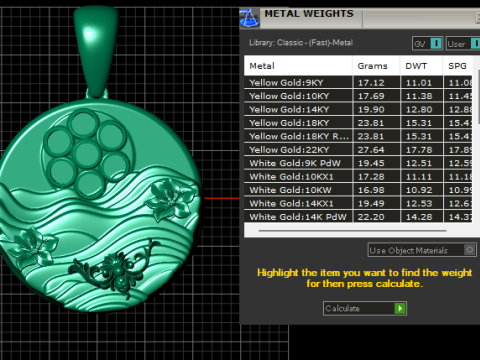Click the 27.64 grams value
Image resolution: width=480 pixels, height=360 pixels.
pos(371,150)
